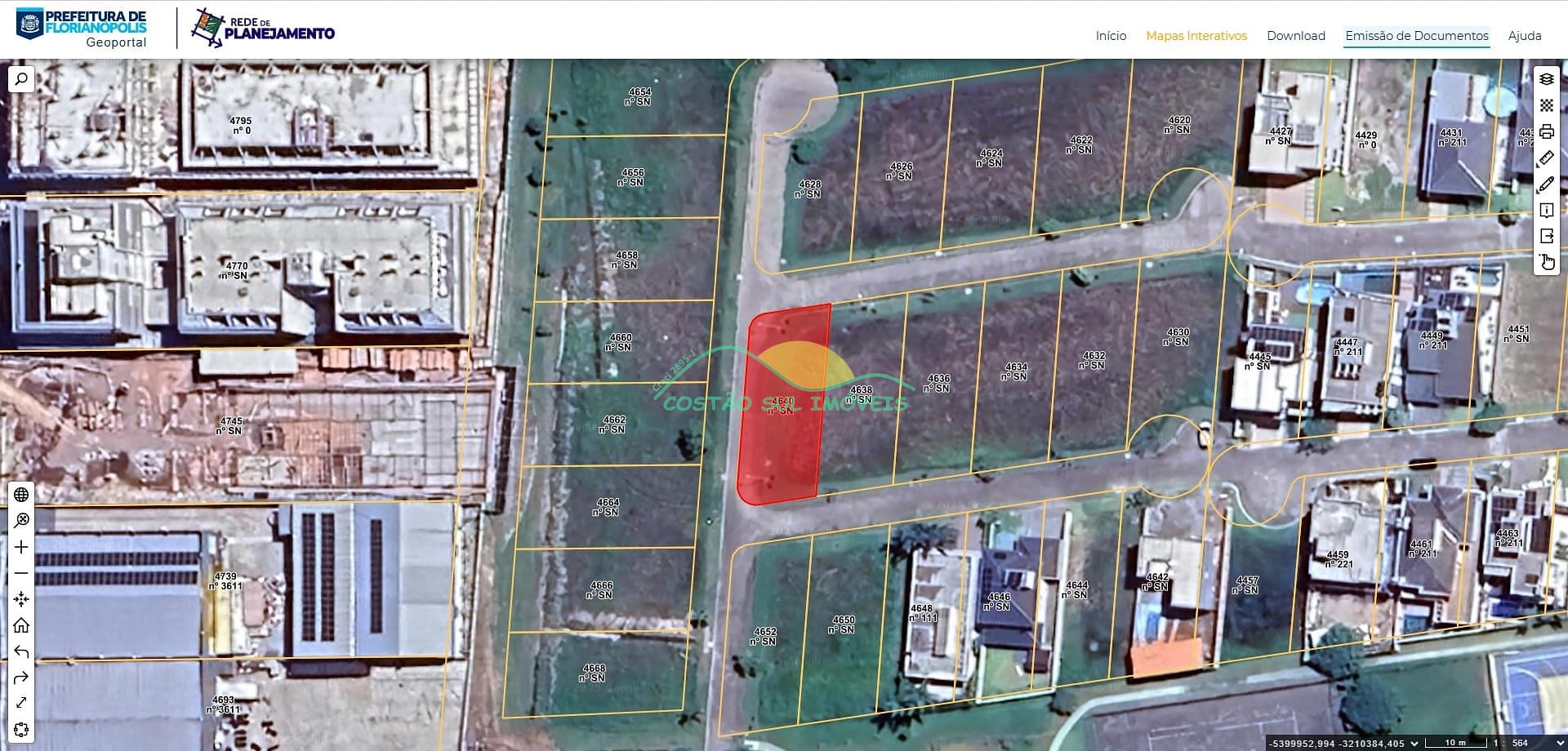Select parcel labeled 4654
The height and width of the screenshot is (751, 1568).
(639, 96)
